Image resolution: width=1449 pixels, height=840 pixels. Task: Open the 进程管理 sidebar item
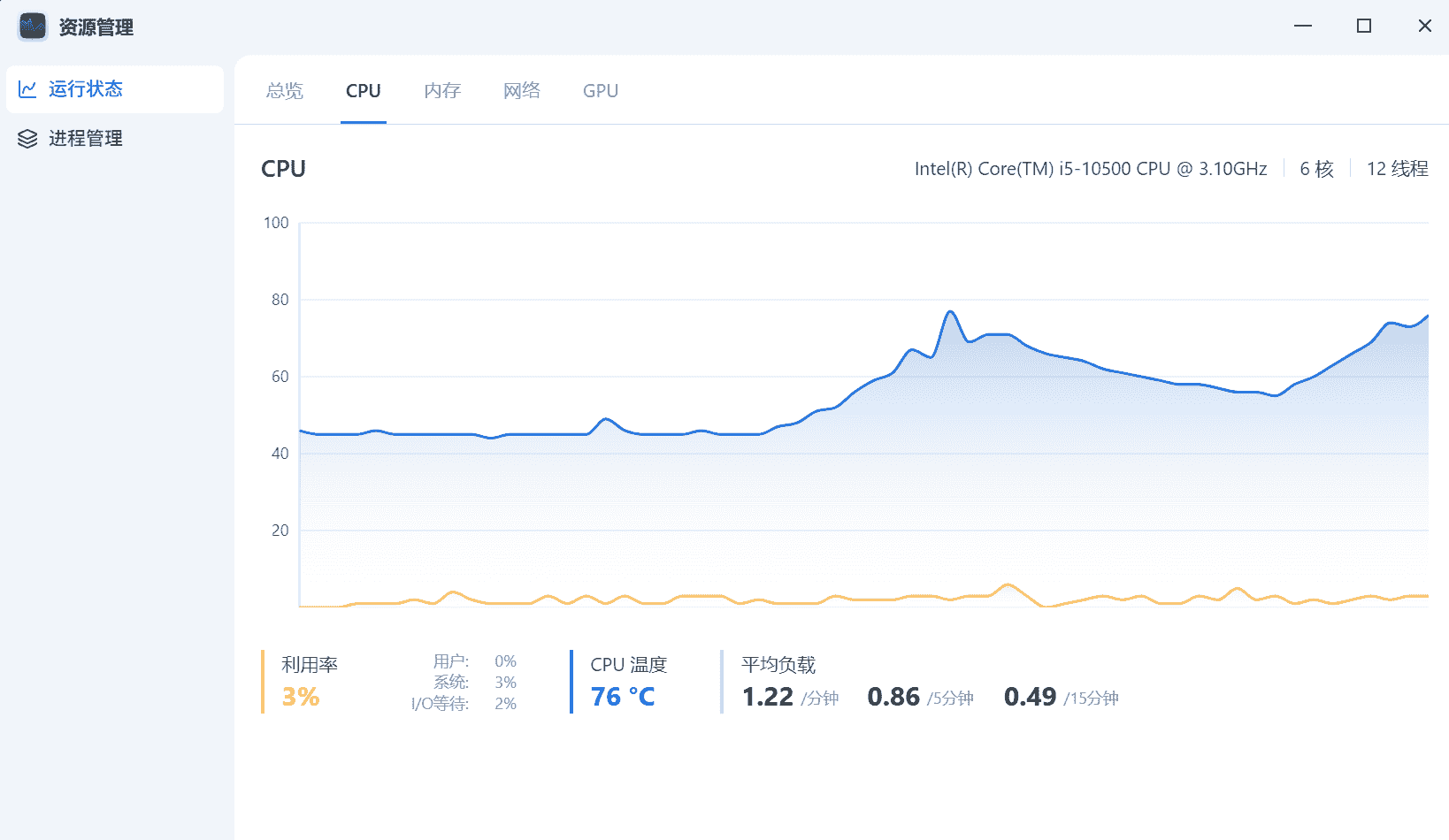[85, 139]
